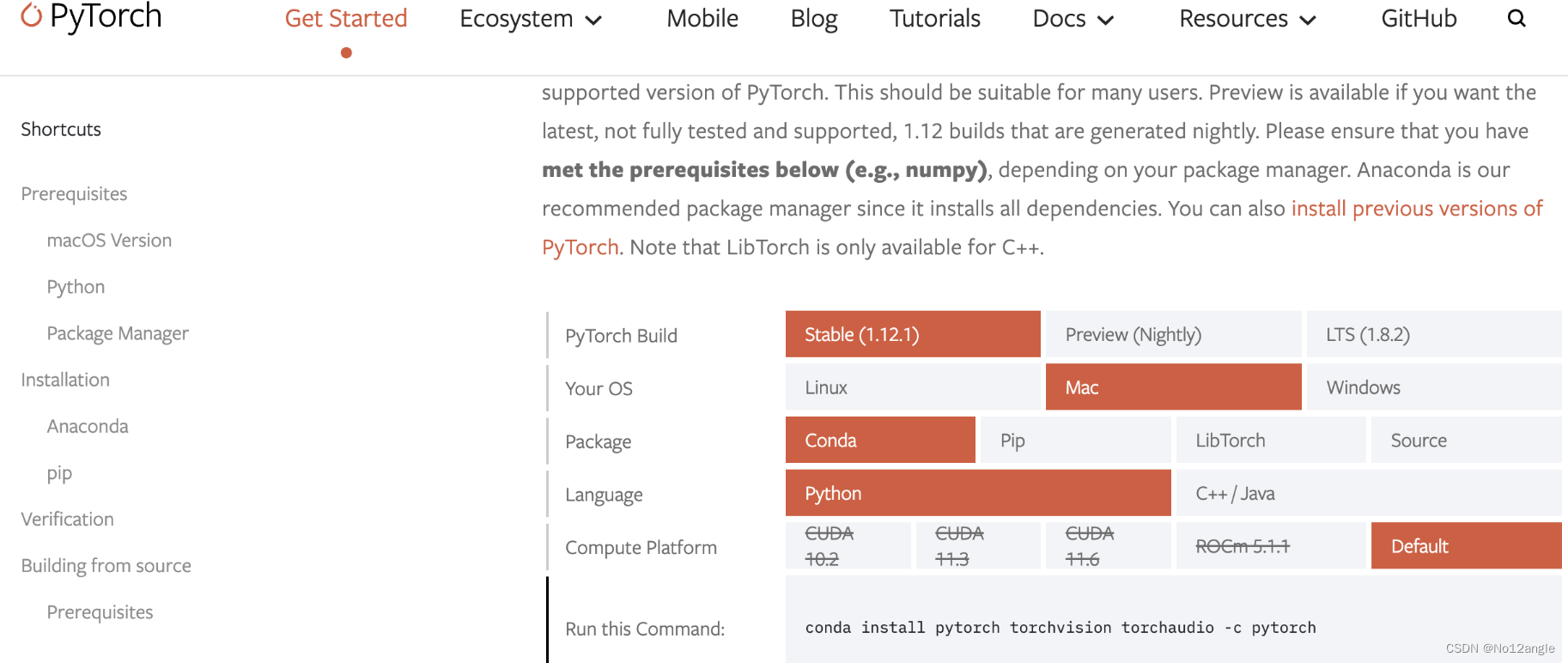Jump to Installation section
The image size is (1568, 663).
pos(65,380)
